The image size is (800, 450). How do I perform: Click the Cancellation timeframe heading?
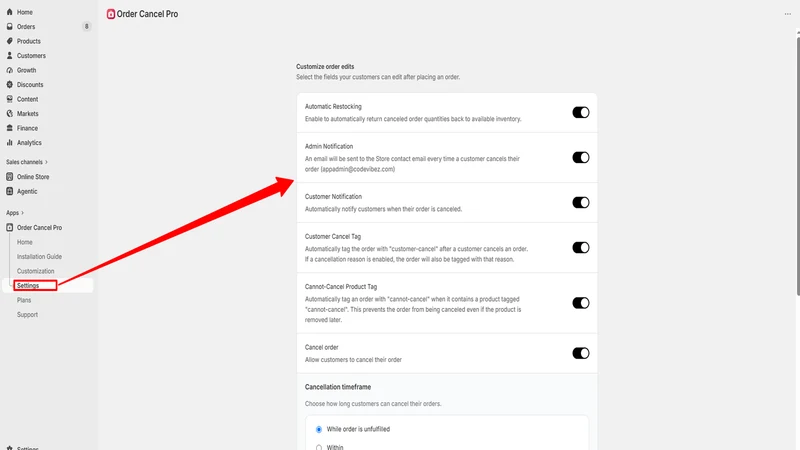(338, 387)
